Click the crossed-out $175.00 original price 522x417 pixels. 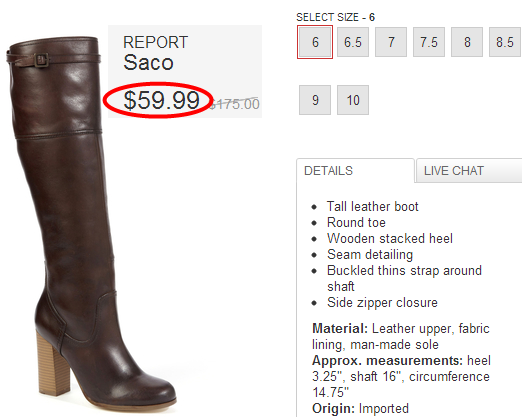235,104
